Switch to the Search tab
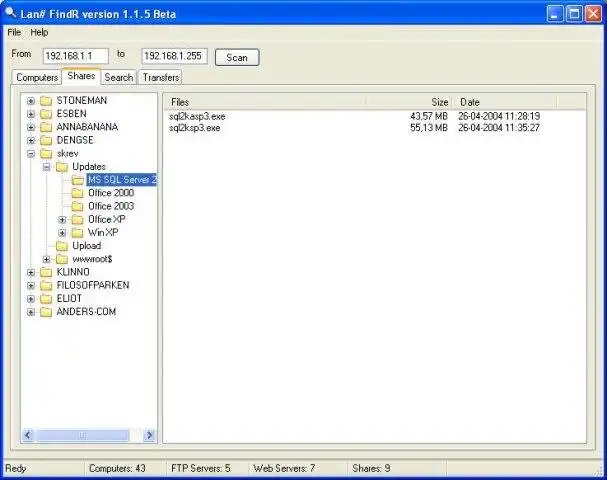 pos(118,77)
